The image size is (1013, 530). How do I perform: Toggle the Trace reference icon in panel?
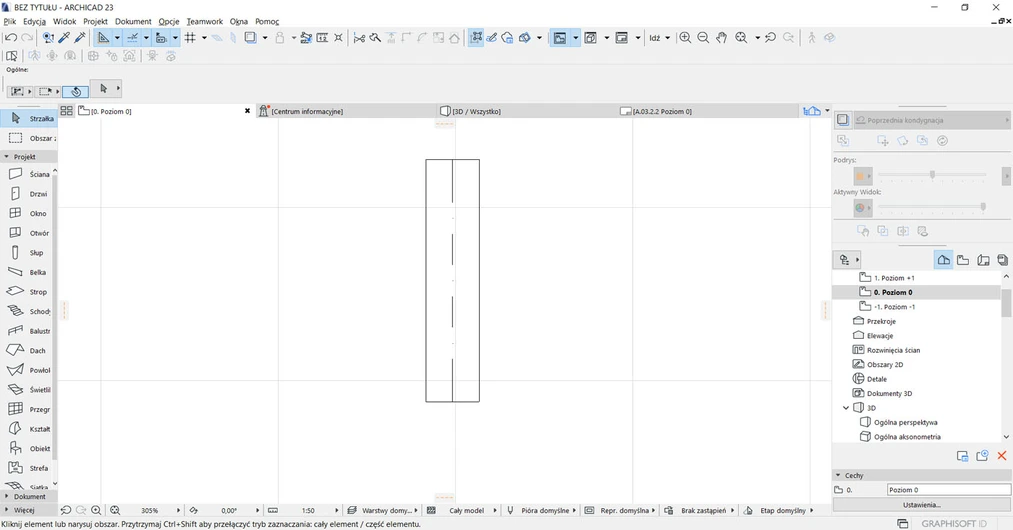(842, 120)
